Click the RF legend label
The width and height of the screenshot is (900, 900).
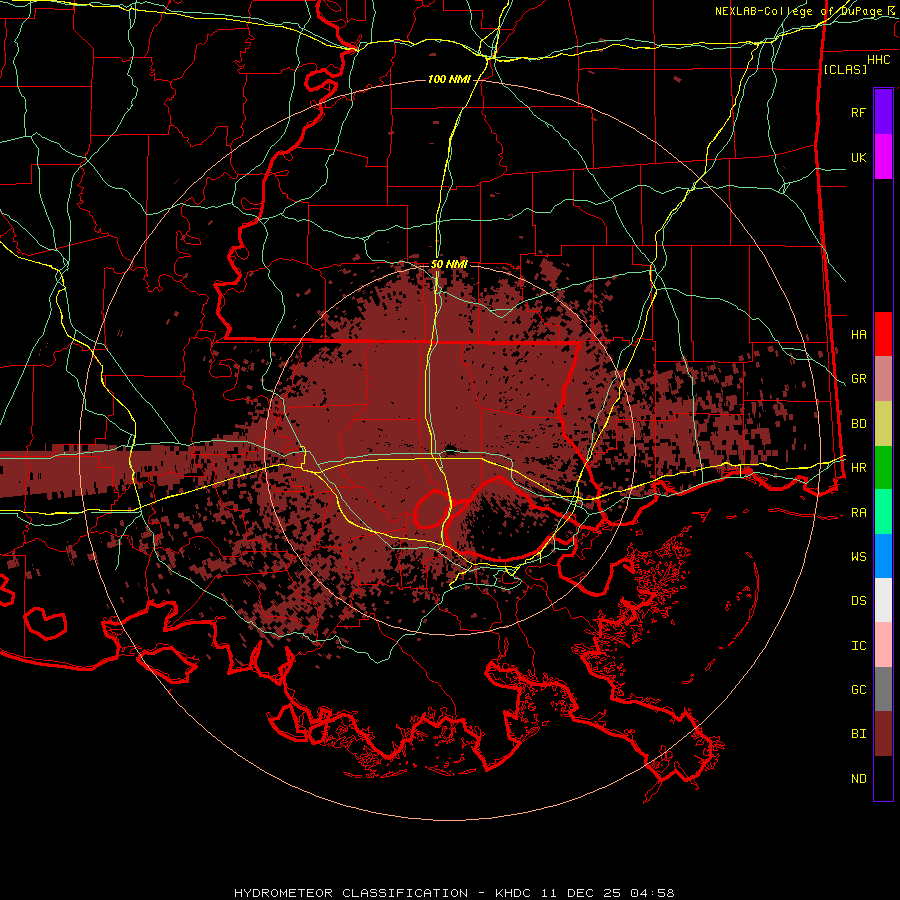point(858,112)
